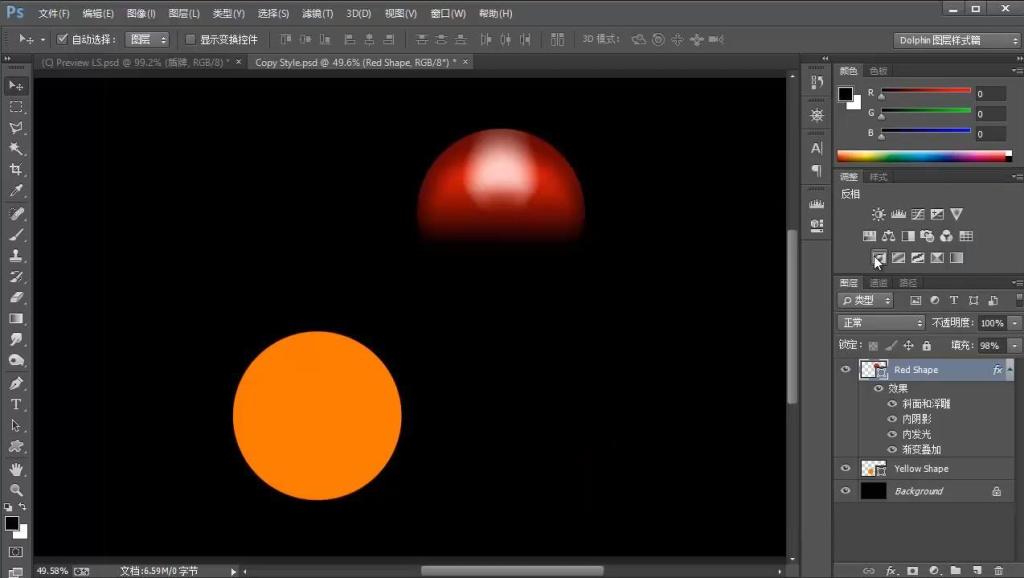
Task: Choose the Hand tool
Action: [16, 469]
